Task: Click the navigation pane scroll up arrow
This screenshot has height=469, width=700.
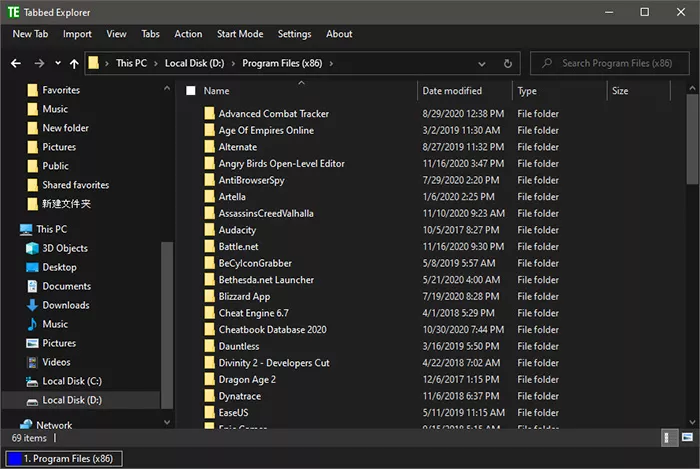Action: tap(167, 88)
